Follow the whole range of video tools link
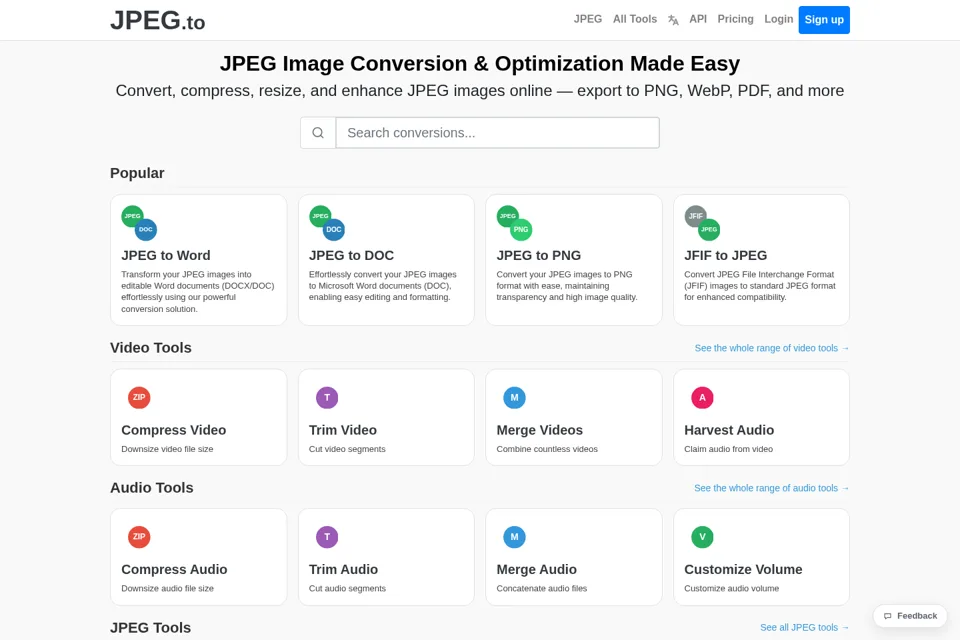960x640 pixels. pos(771,348)
